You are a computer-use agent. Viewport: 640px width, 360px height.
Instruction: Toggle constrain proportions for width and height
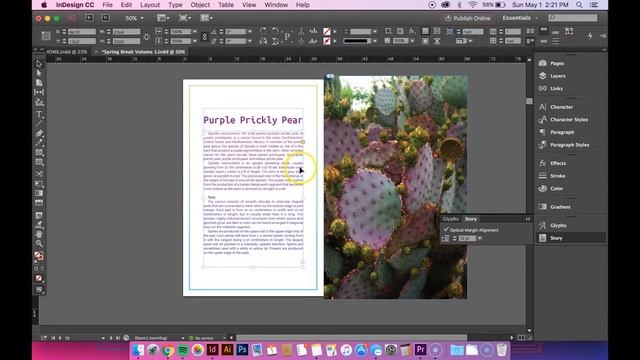[147, 36]
